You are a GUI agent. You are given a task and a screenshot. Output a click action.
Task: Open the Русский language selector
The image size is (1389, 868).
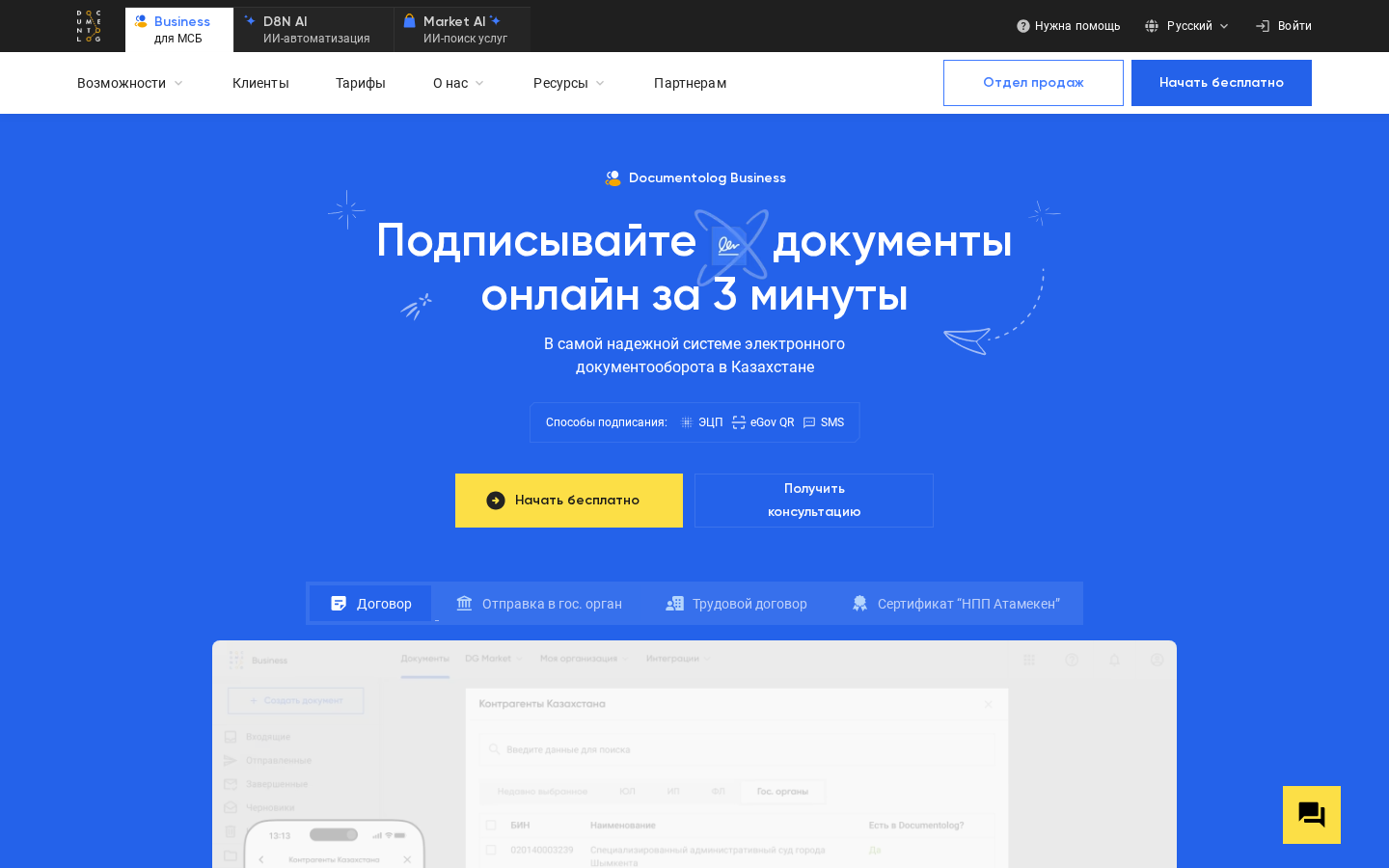[x=1187, y=26]
